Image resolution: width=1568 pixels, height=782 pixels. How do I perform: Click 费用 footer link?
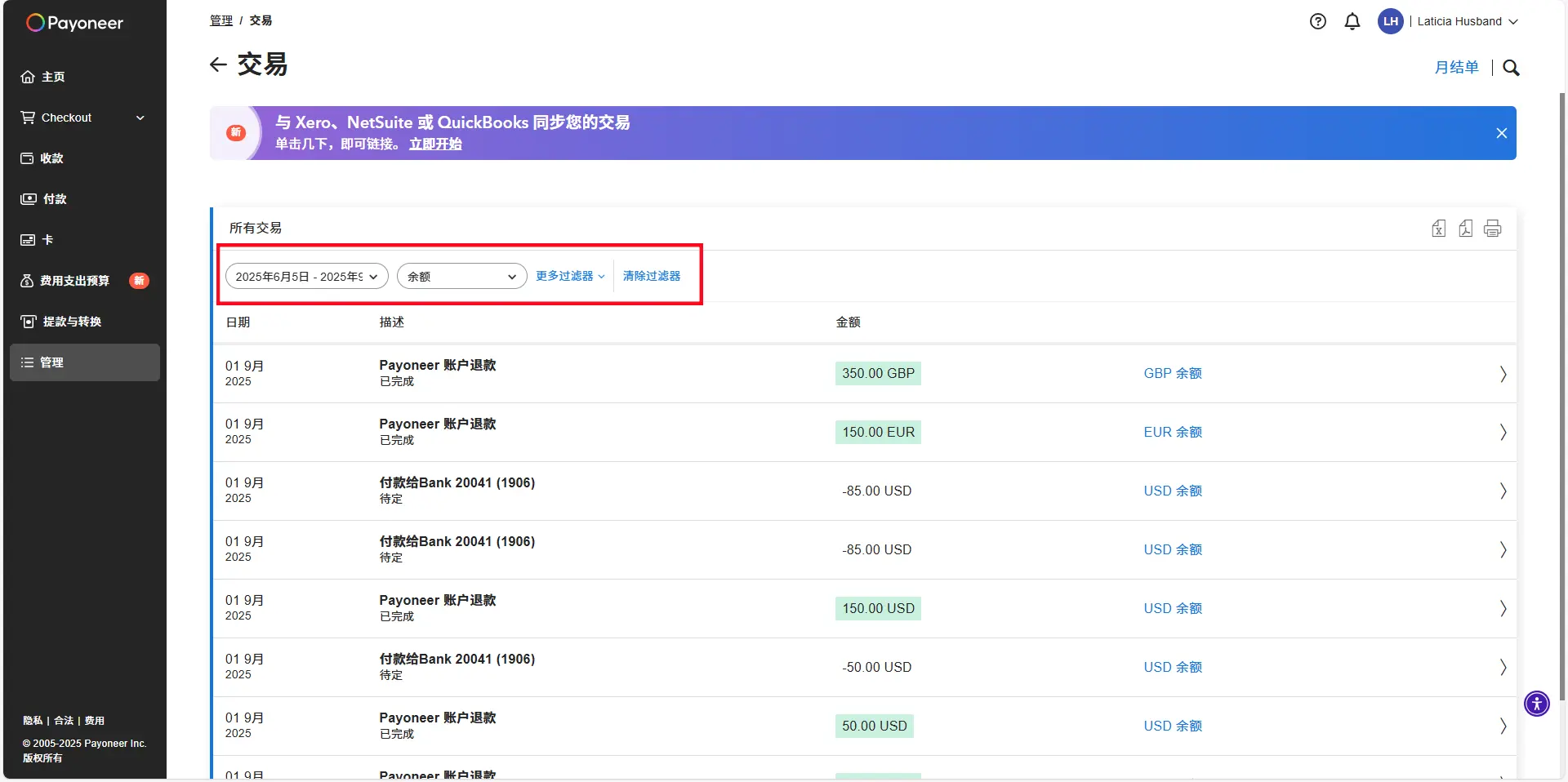(95, 721)
